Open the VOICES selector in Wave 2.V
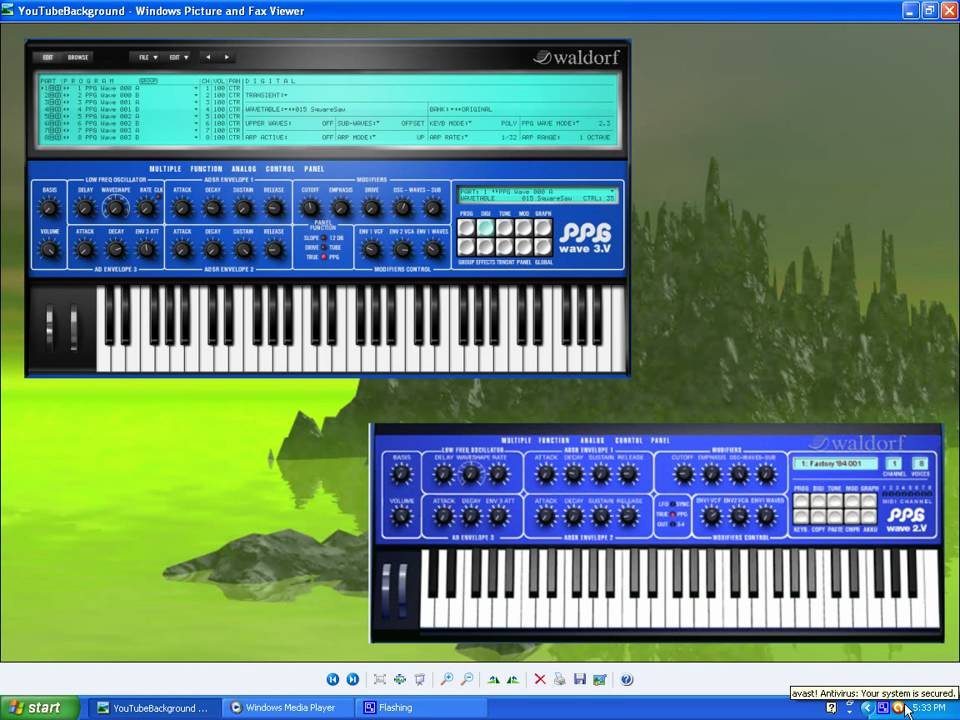960x720 pixels. click(920, 463)
